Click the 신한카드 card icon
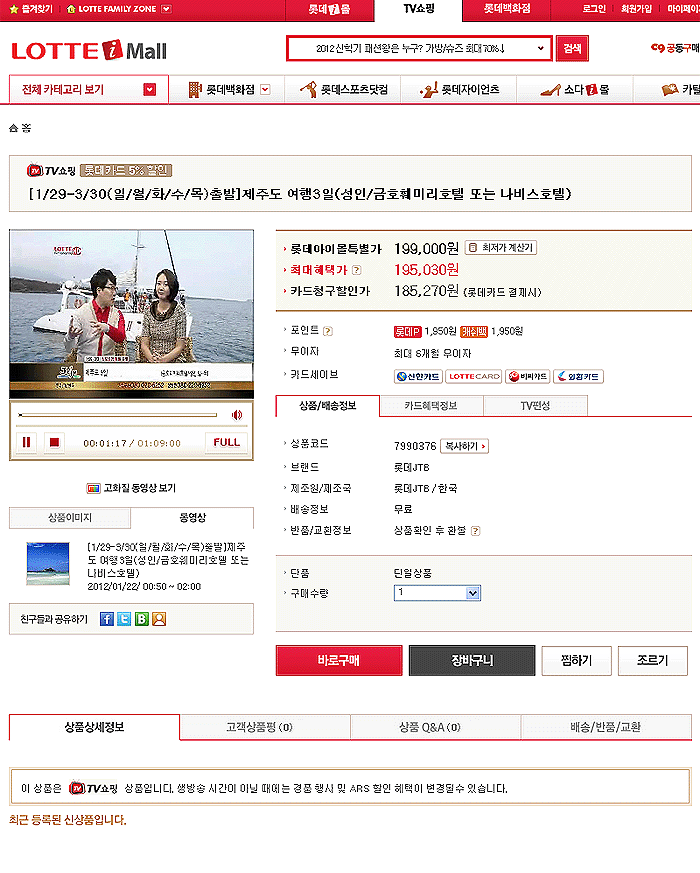700x873 pixels. pos(418,376)
